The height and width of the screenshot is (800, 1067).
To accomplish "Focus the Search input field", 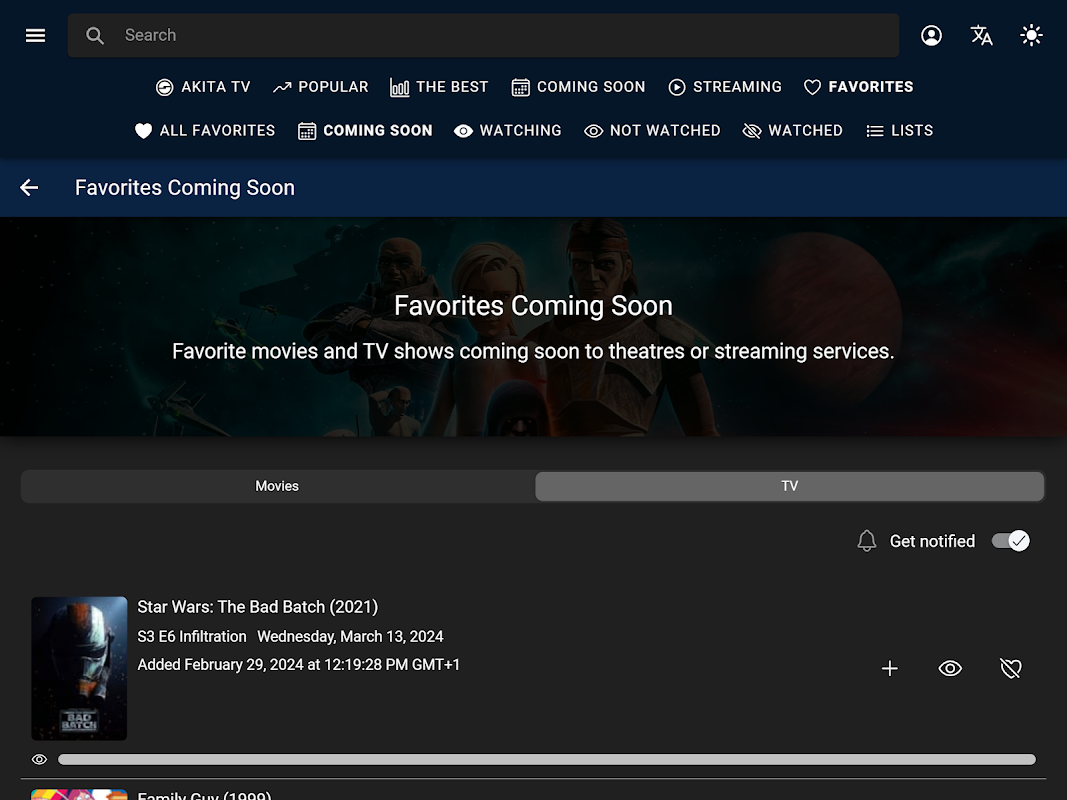I will pos(483,35).
